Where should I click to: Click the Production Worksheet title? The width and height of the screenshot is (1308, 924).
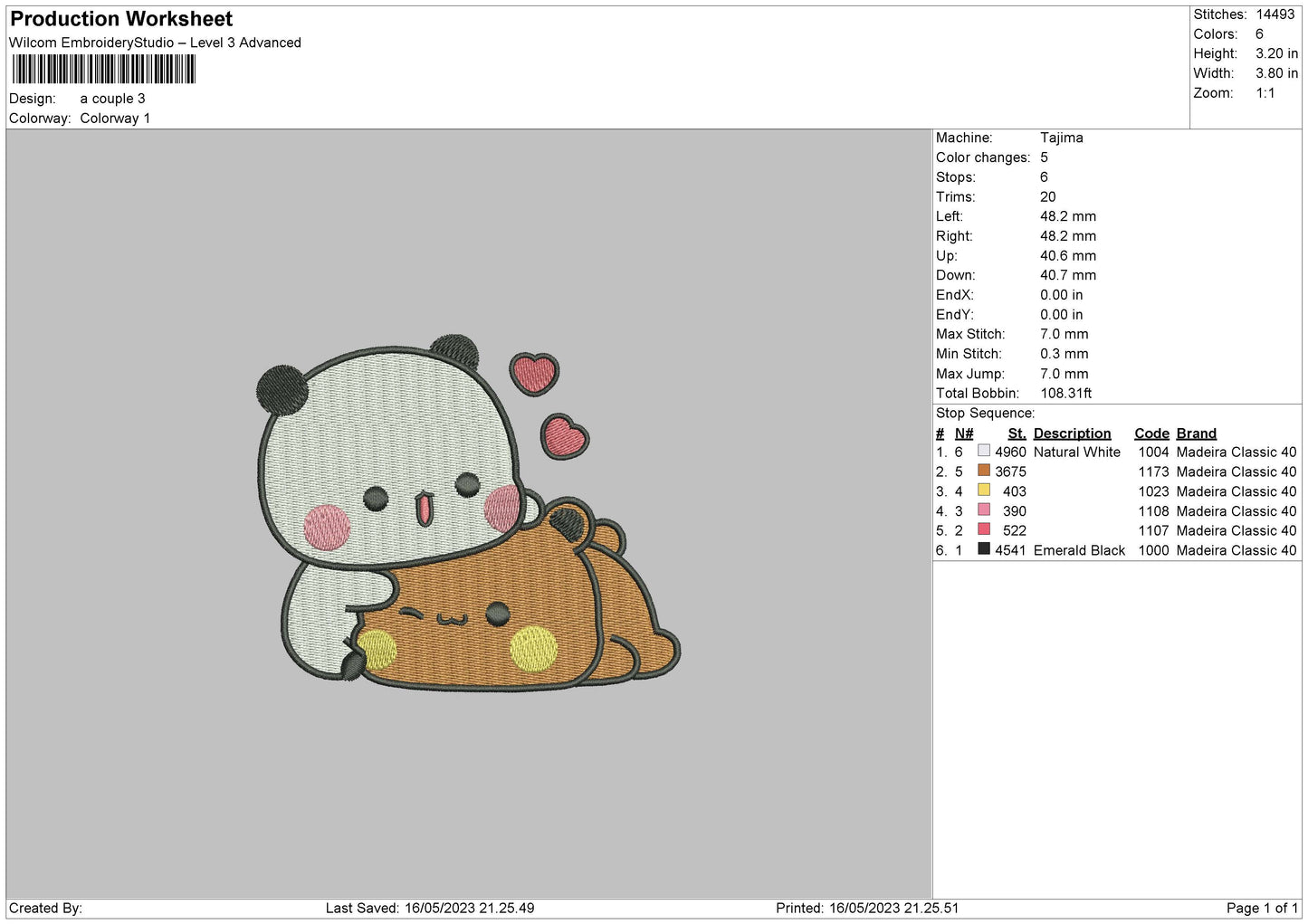[x=121, y=19]
